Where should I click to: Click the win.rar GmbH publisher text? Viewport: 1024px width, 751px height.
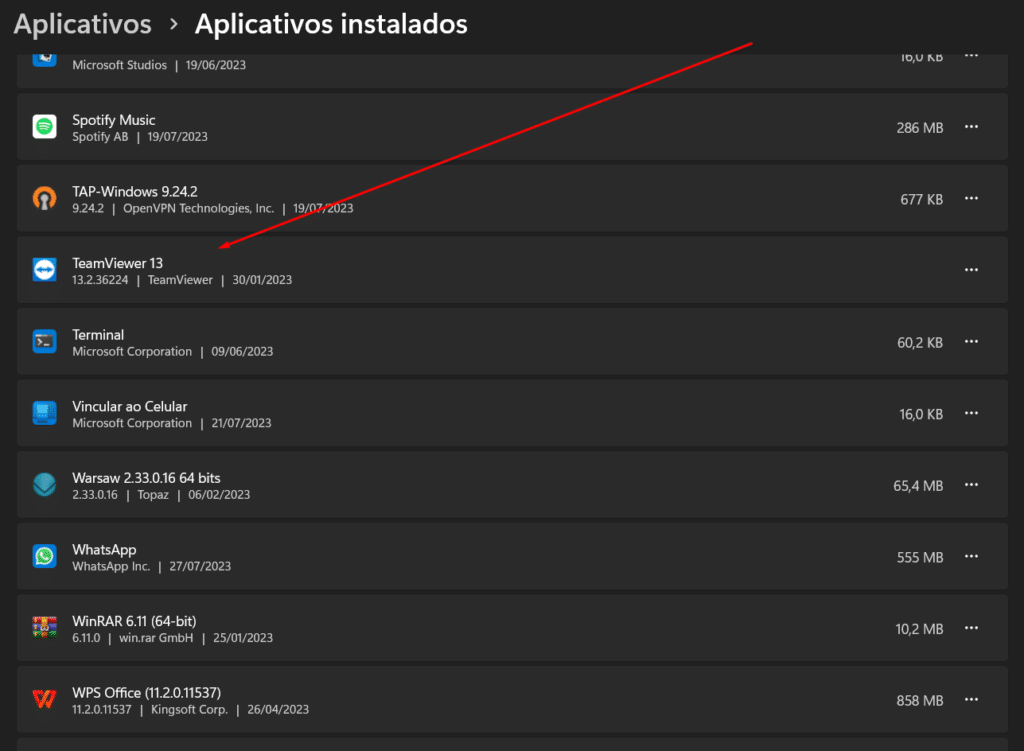click(x=156, y=638)
